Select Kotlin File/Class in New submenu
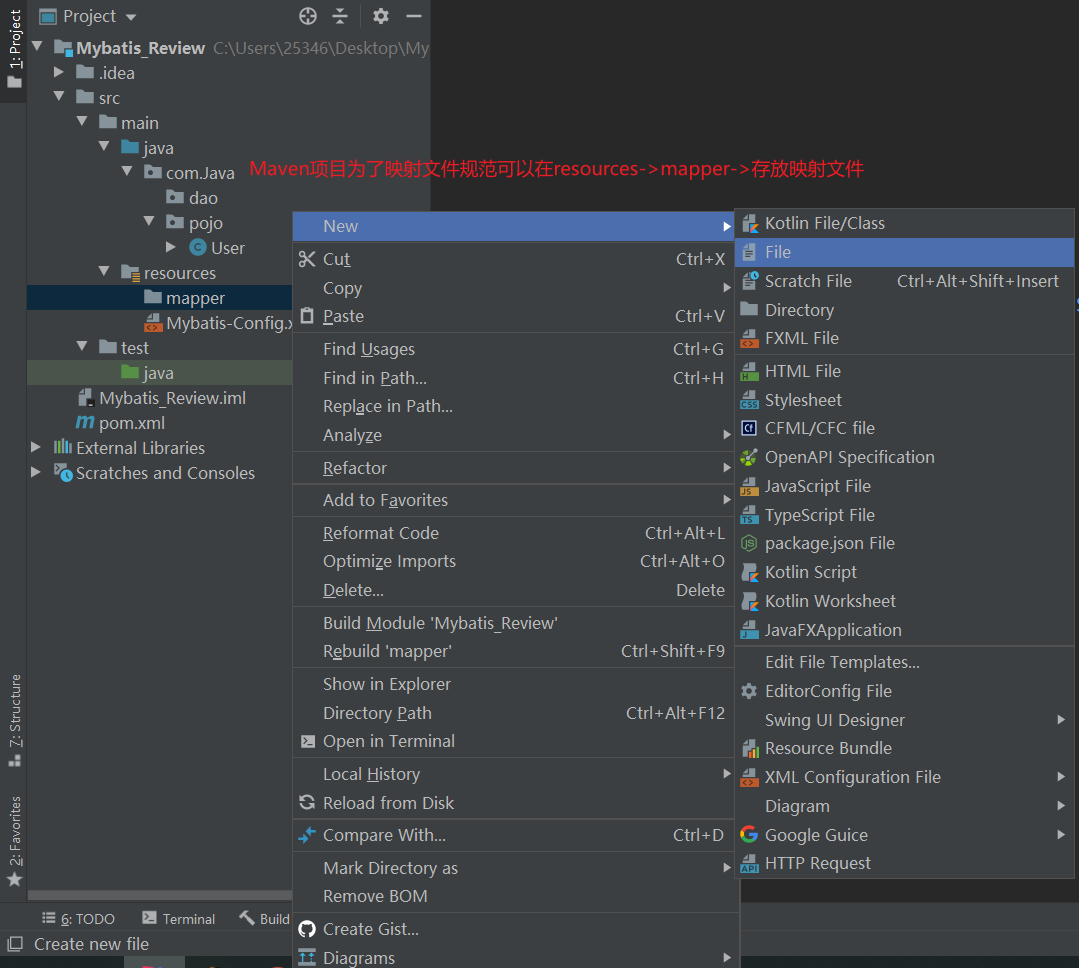1079x968 pixels. click(904, 224)
